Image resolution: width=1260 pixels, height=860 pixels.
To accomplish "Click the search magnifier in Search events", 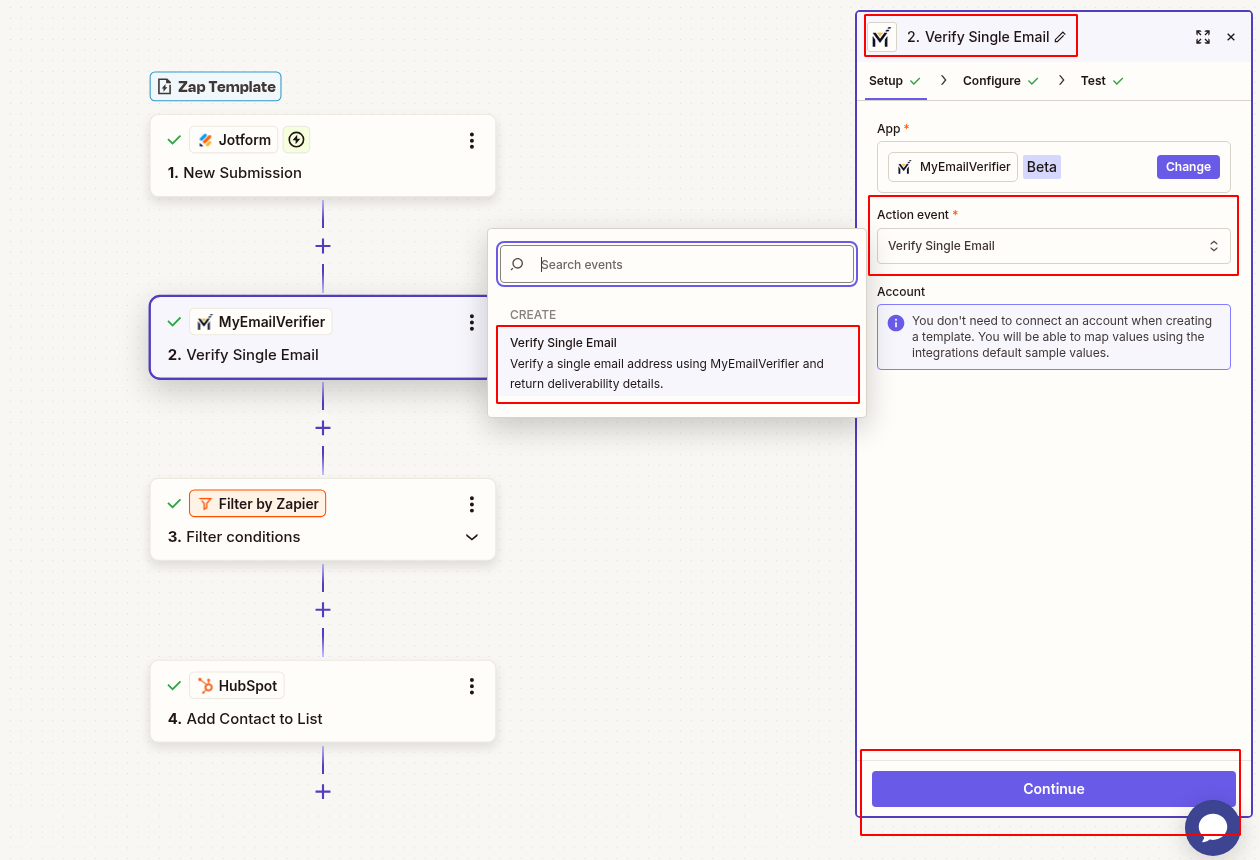I will 516,264.
